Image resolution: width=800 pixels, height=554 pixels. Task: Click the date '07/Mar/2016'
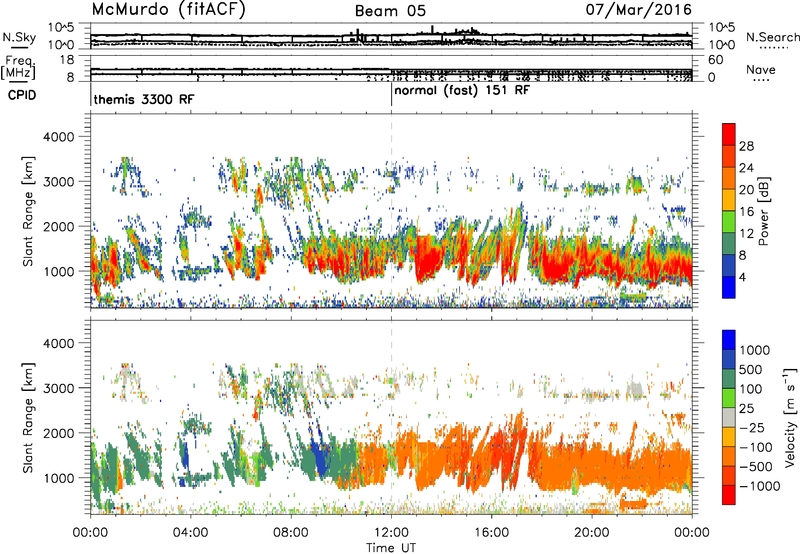pyautogui.click(x=638, y=9)
